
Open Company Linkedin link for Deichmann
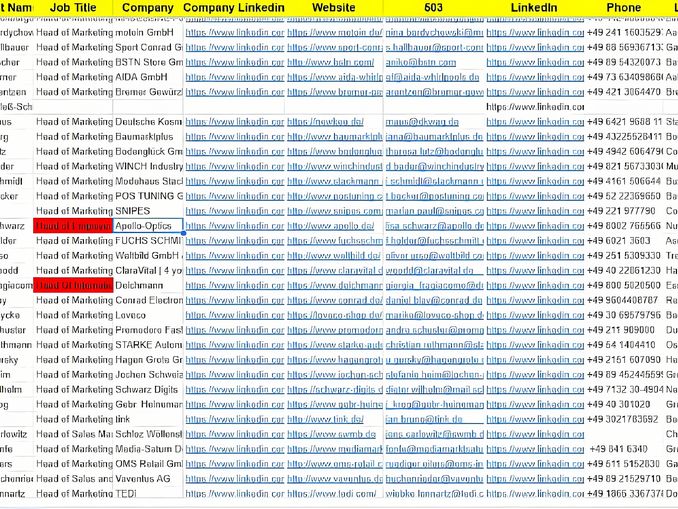tap(235, 285)
